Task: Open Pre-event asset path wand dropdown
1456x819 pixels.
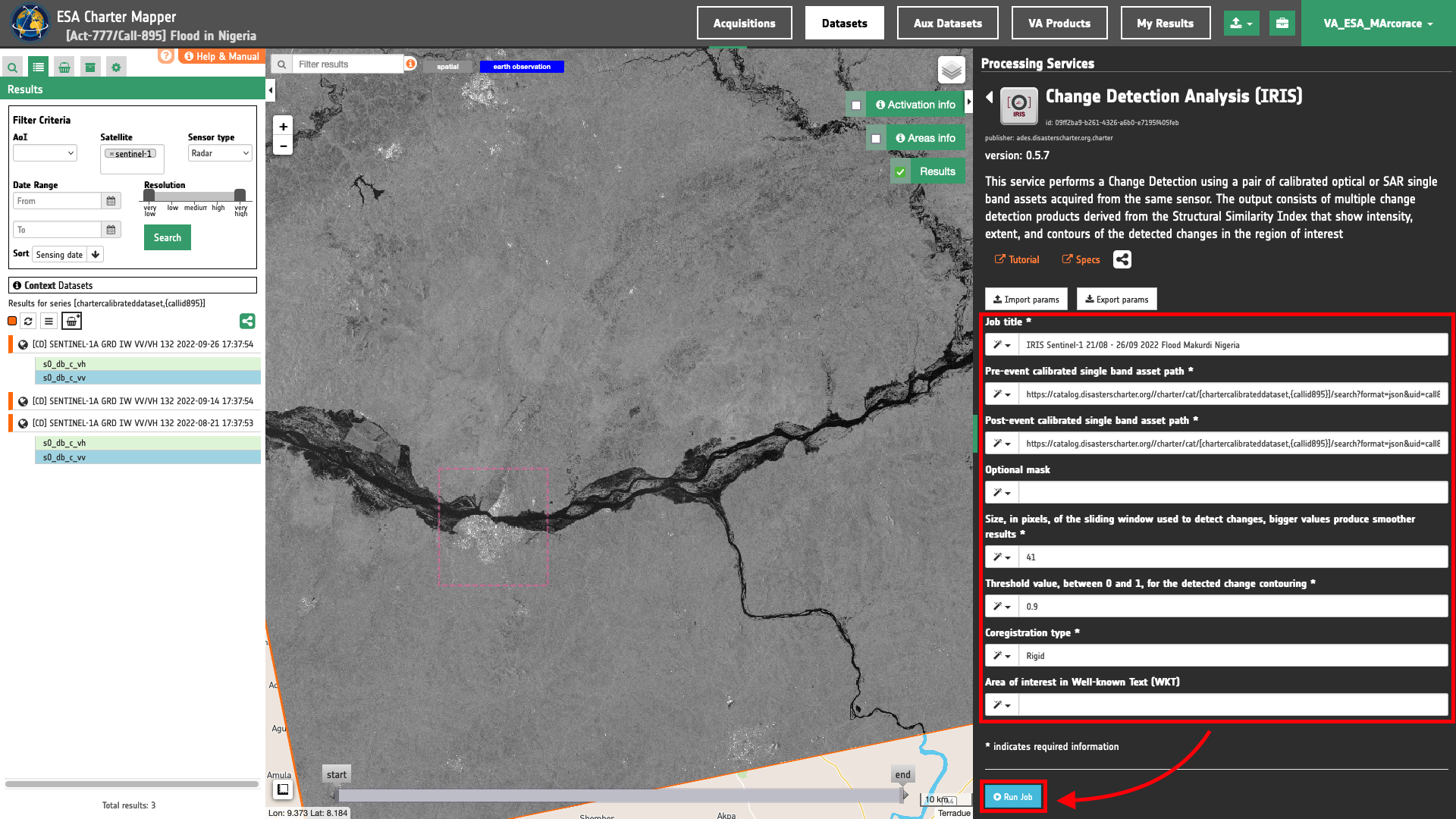Action: coord(1002,394)
